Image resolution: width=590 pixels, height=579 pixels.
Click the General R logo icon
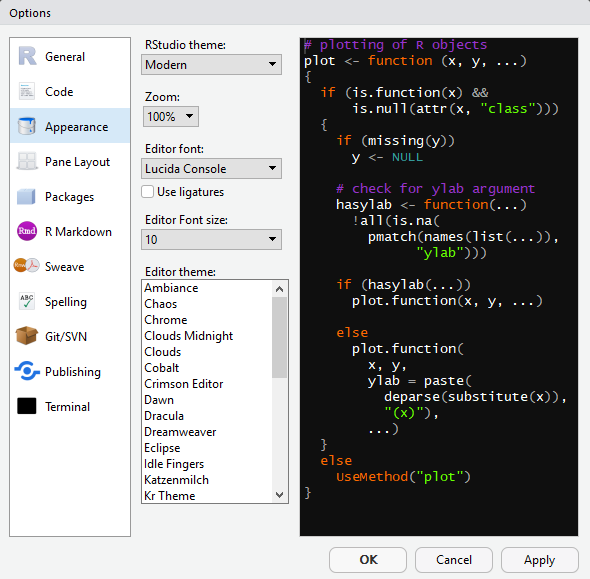click(27, 56)
